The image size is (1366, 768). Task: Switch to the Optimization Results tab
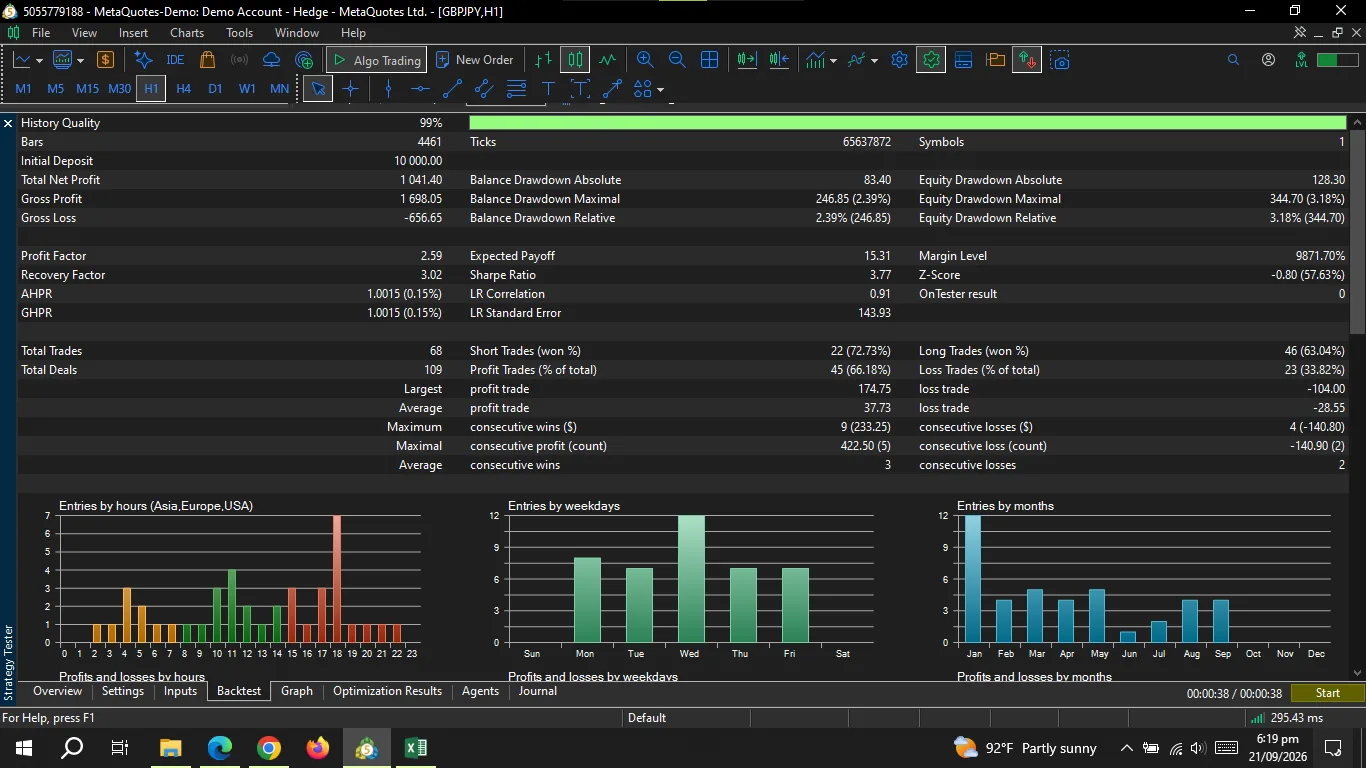coord(387,691)
